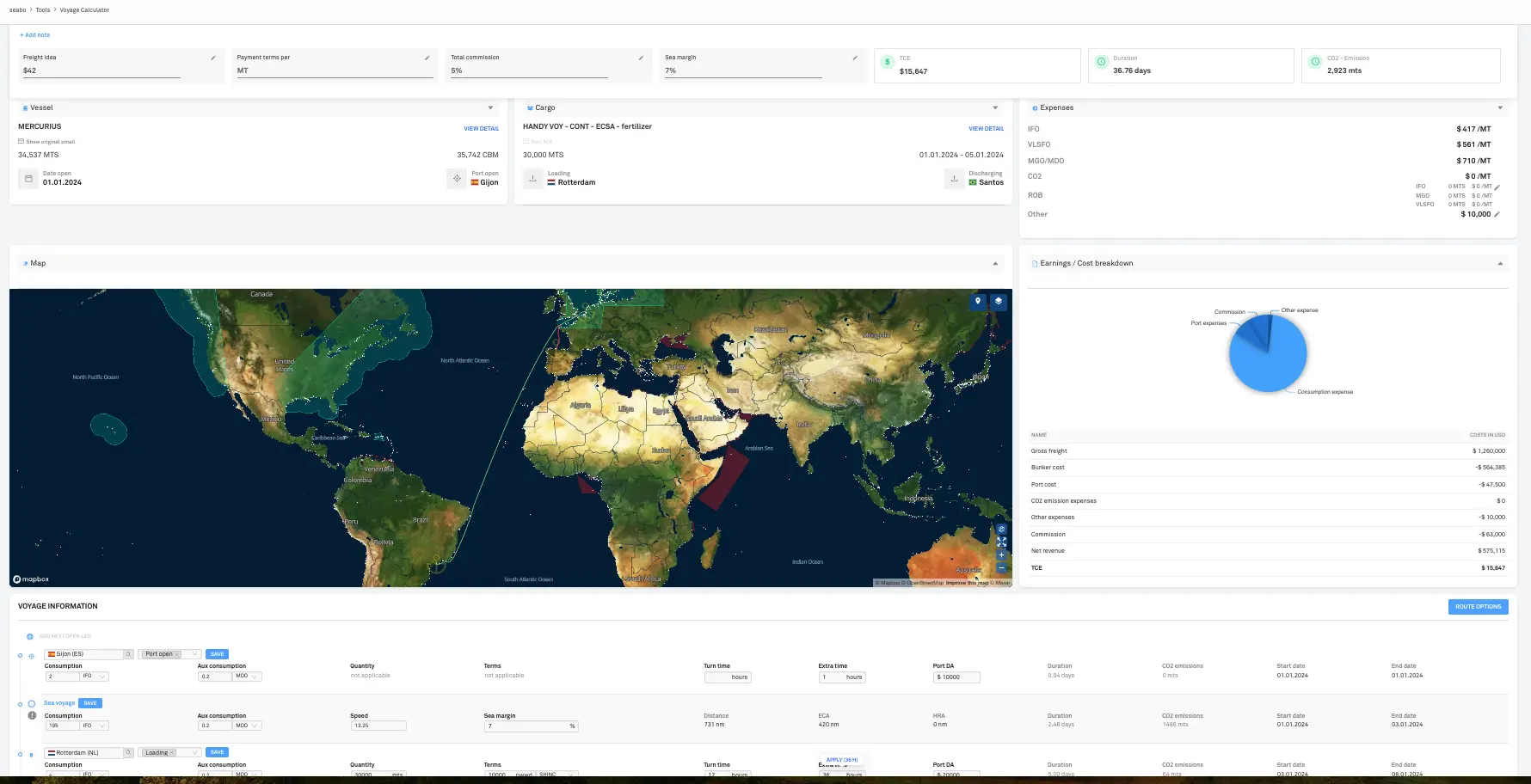The height and width of the screenshot is (784, 1531).
Task: Collapse the Map section
Action: click(995, 263)
